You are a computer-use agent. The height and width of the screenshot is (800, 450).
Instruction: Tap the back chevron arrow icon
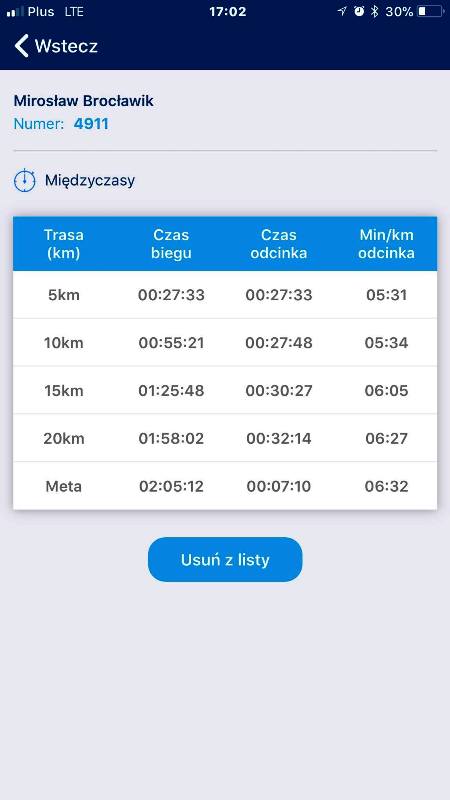click(21, 46)
